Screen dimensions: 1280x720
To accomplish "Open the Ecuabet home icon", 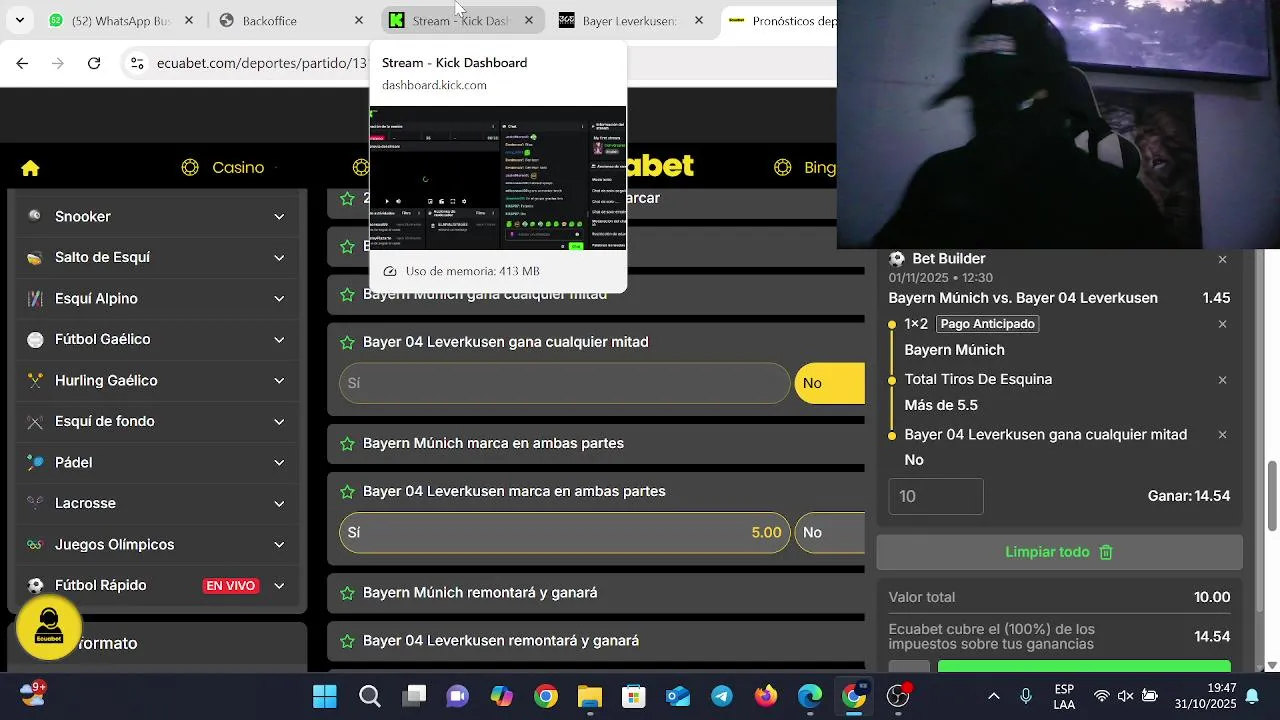I will [x=30, y=168].
